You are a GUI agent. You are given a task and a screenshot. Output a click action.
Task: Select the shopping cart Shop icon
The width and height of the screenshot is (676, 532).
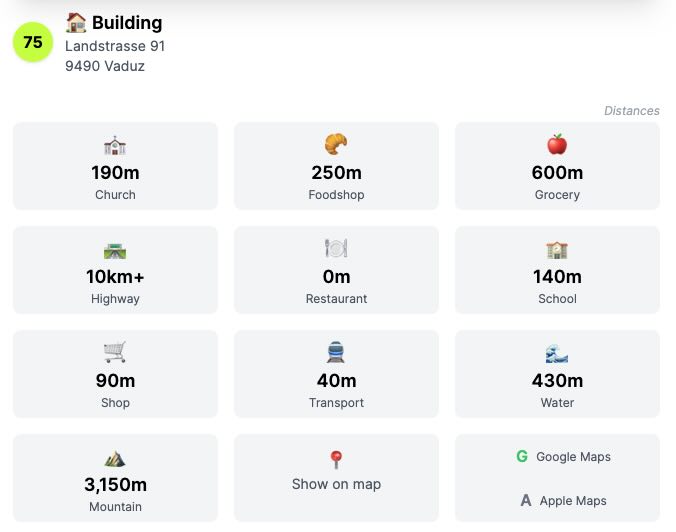click(115, 352)
